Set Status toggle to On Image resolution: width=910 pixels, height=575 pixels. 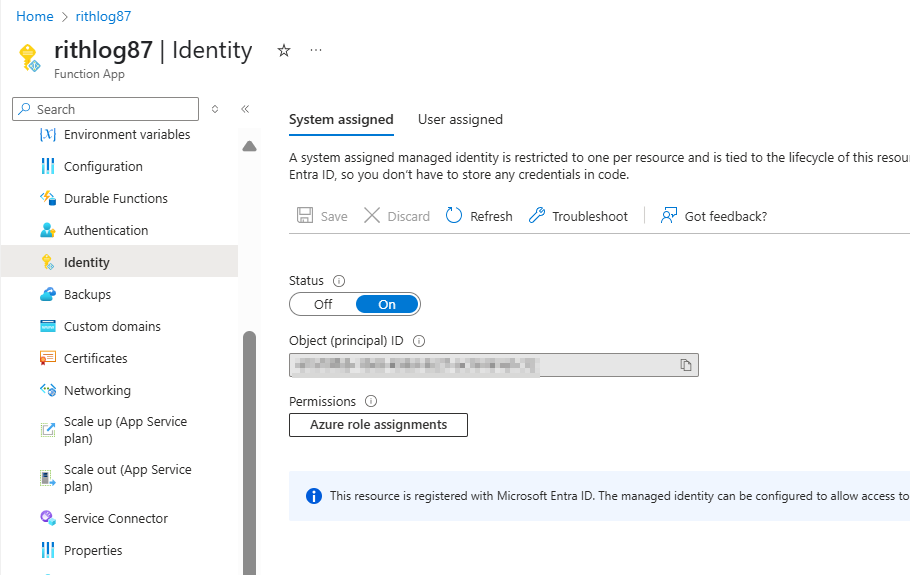[387, 305]
